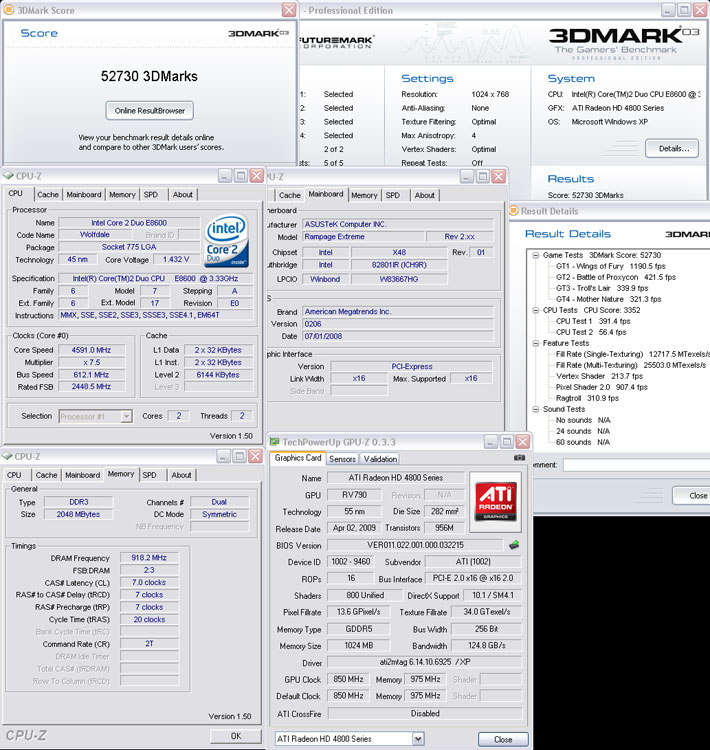Switch to Sensors tab in GPU-Z
The height and width of the screenshot is (750, 710).
coord(343,459)
